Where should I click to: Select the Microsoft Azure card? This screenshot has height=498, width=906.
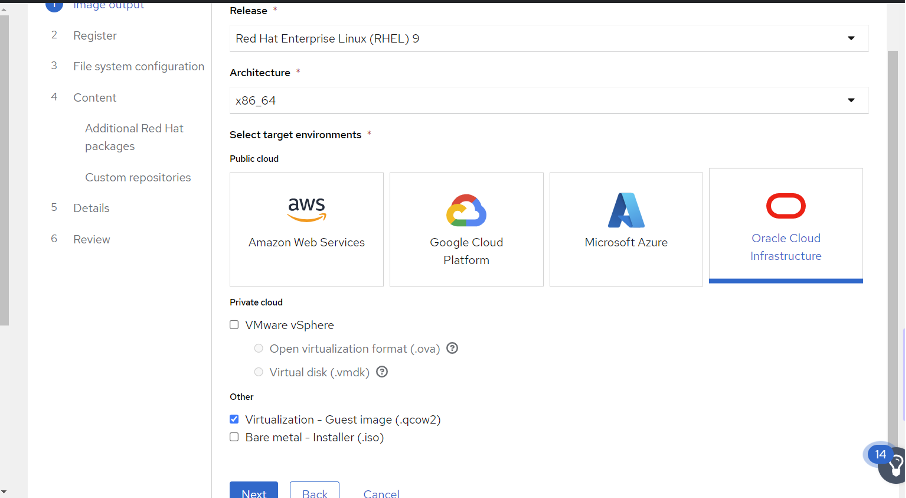626,229
